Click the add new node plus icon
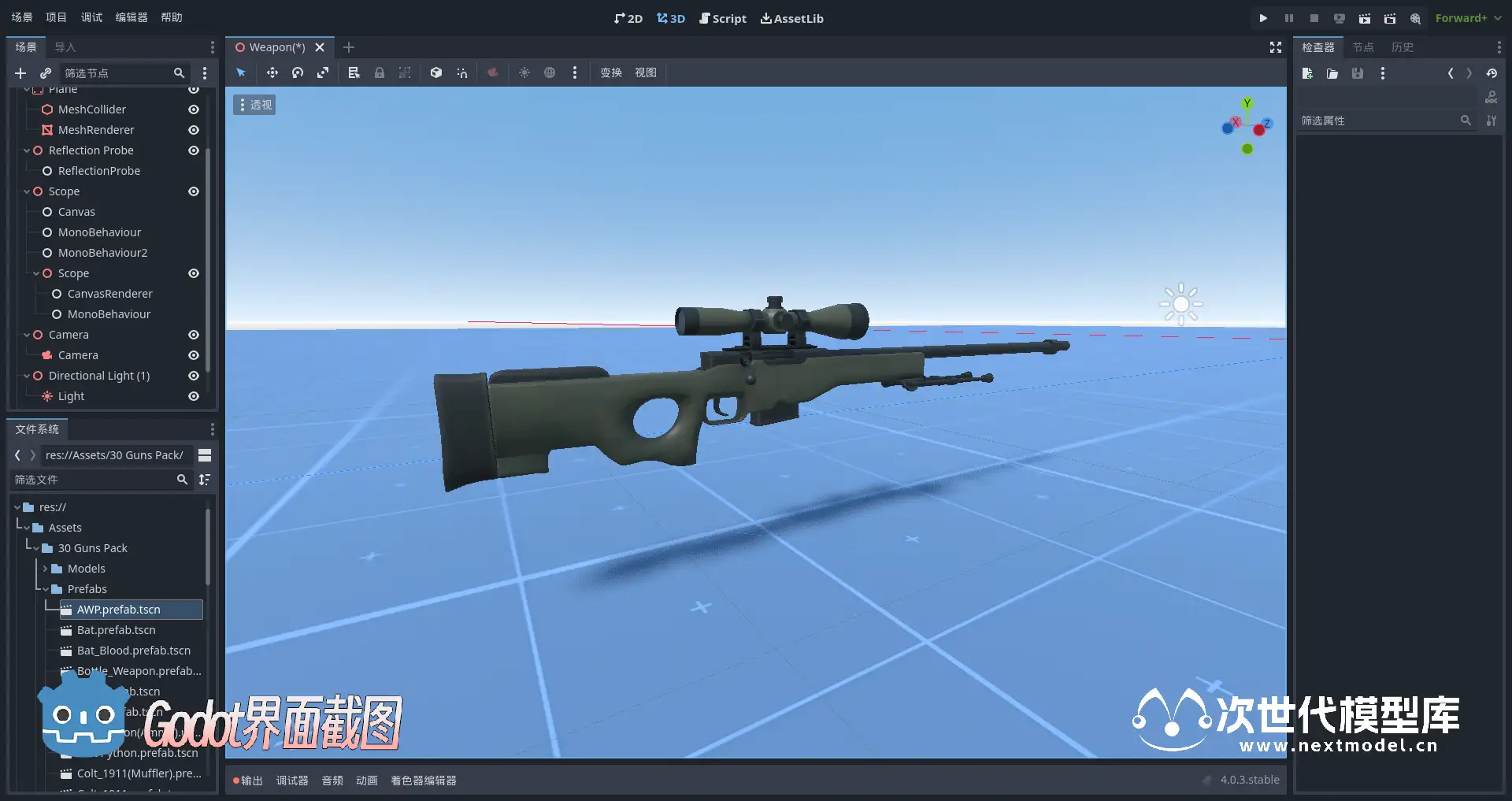1512x801 pixels. [20, 73]
